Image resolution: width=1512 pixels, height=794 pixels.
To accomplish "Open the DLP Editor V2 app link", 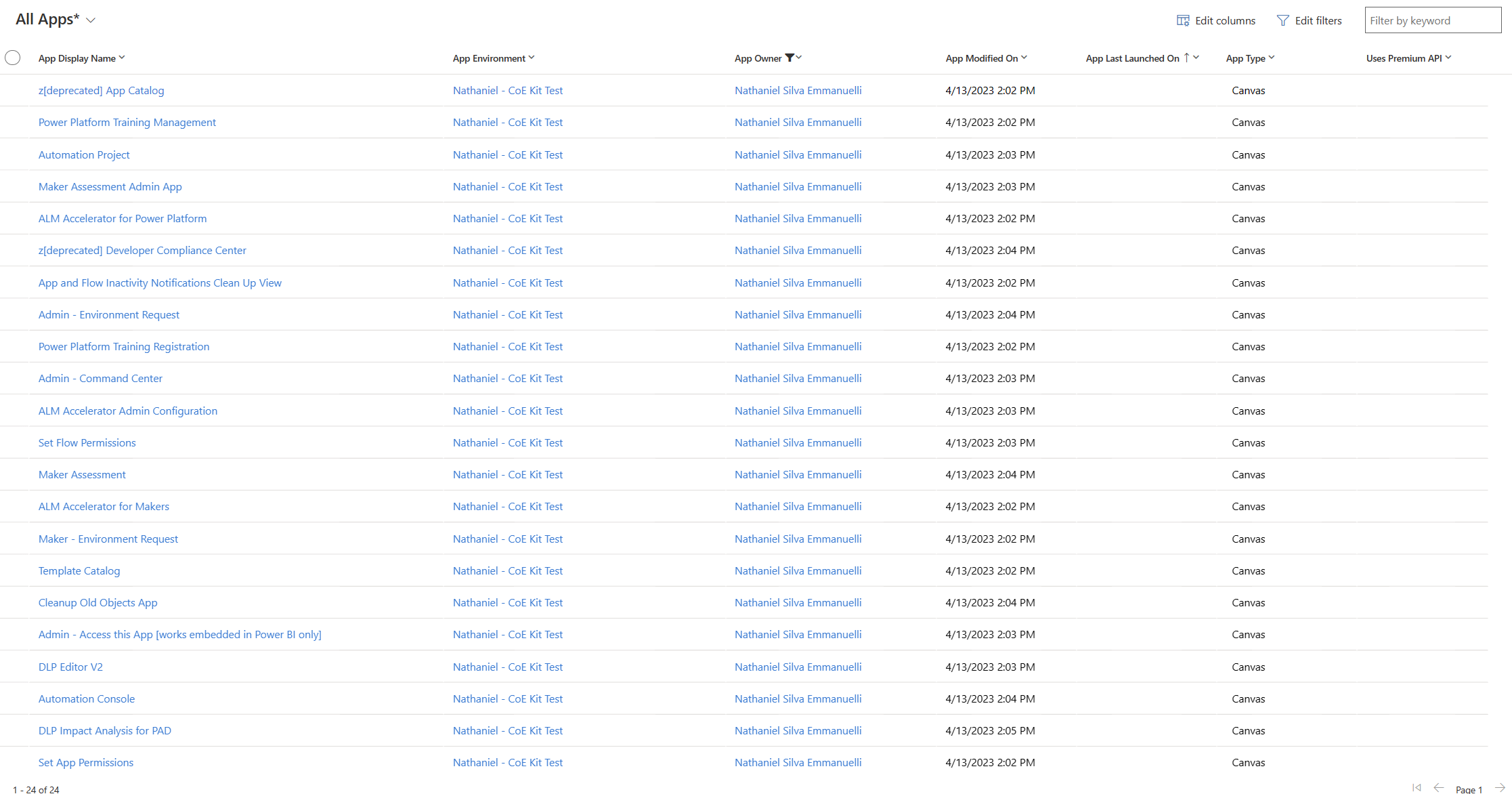I will click(70, 667).
